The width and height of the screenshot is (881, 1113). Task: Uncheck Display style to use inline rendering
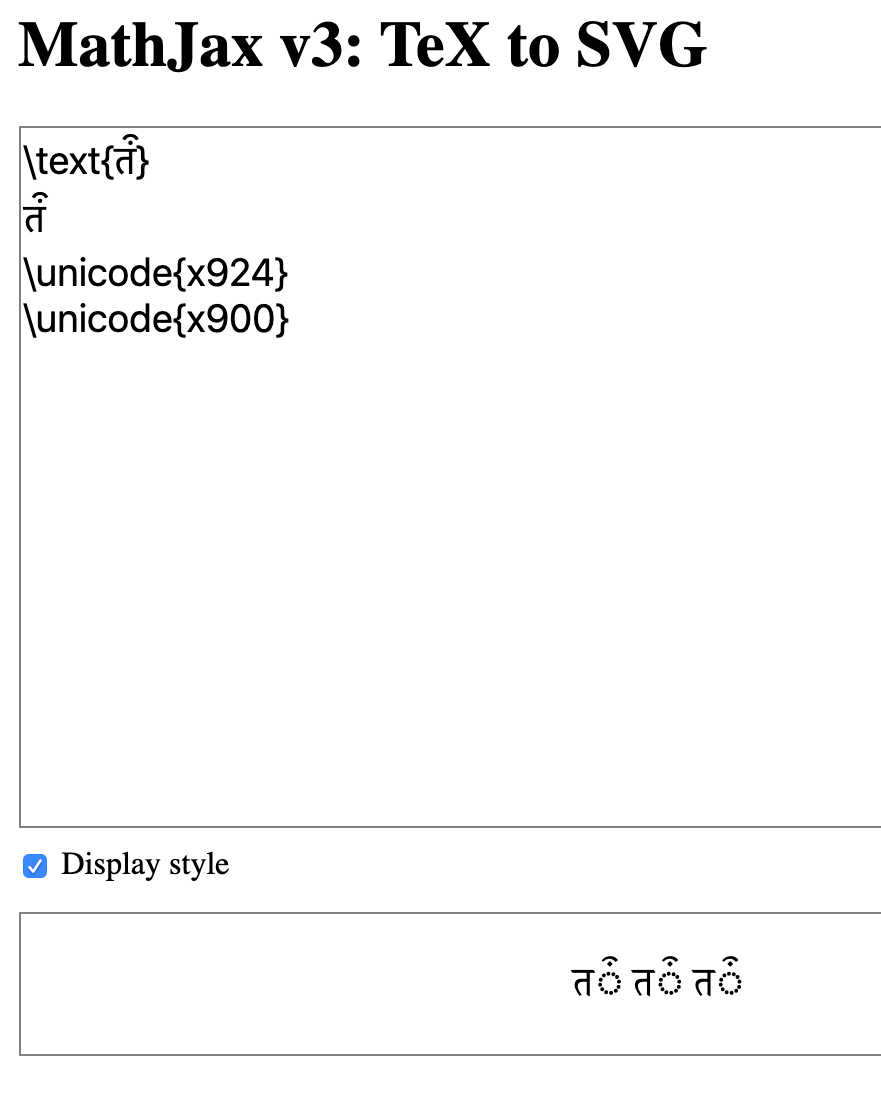34,866
